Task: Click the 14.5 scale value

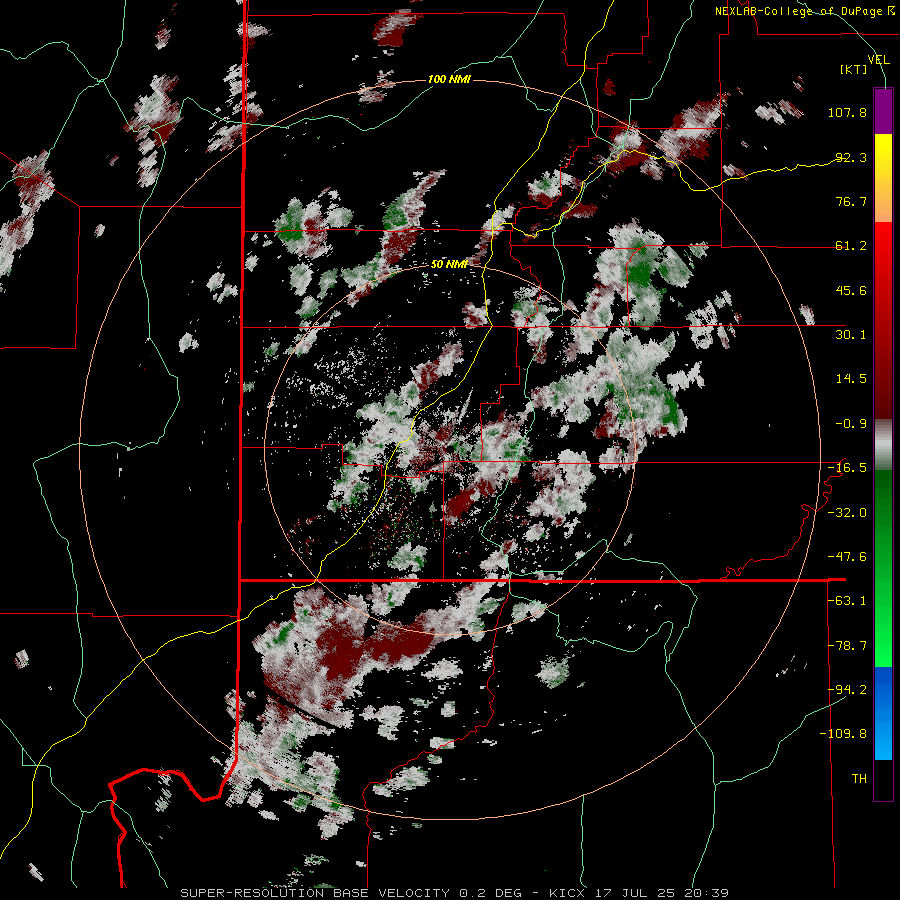Action: tap(851, 379)
